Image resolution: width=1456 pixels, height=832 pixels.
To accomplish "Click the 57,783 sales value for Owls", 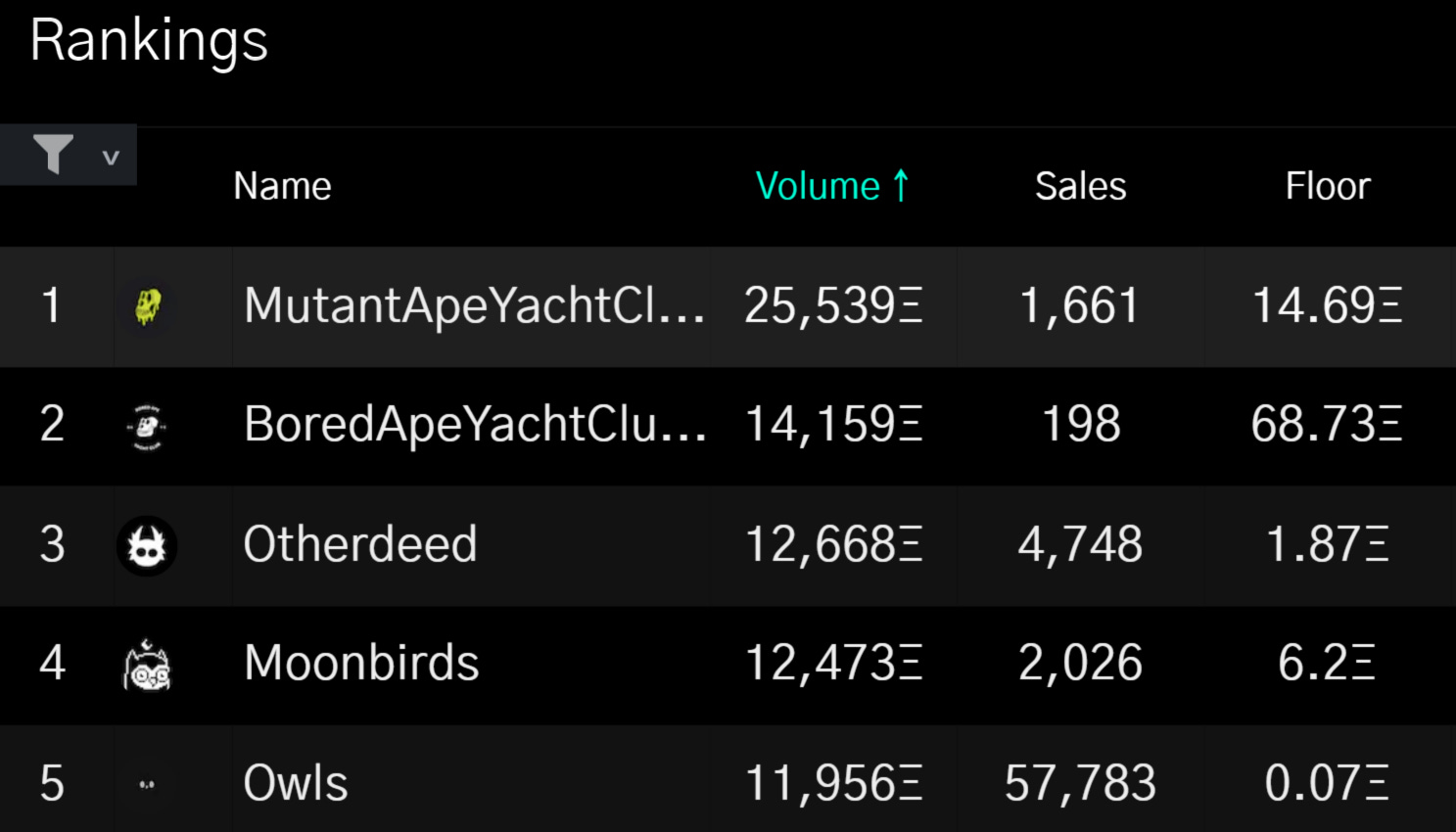I will tap(1080, 783).
